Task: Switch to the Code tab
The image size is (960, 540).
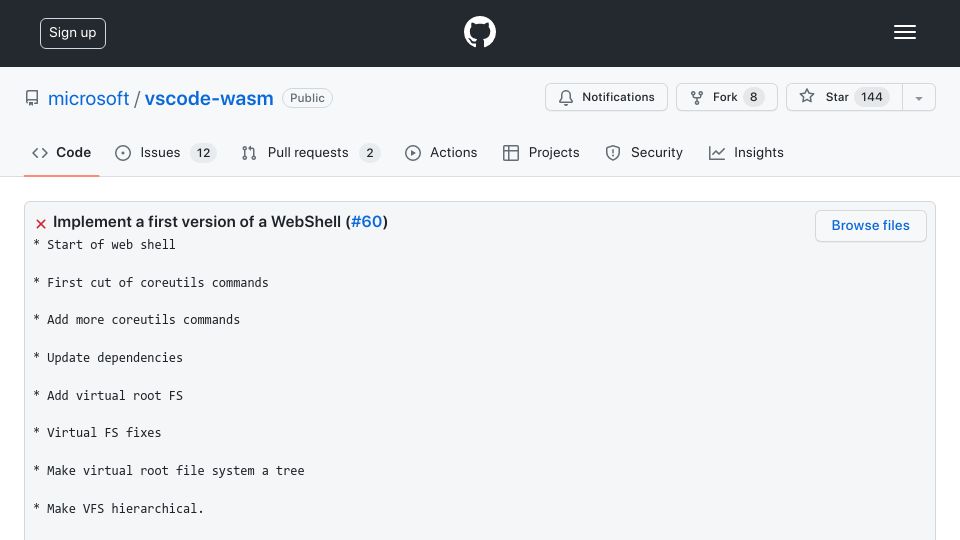Action: click(61, 152)
